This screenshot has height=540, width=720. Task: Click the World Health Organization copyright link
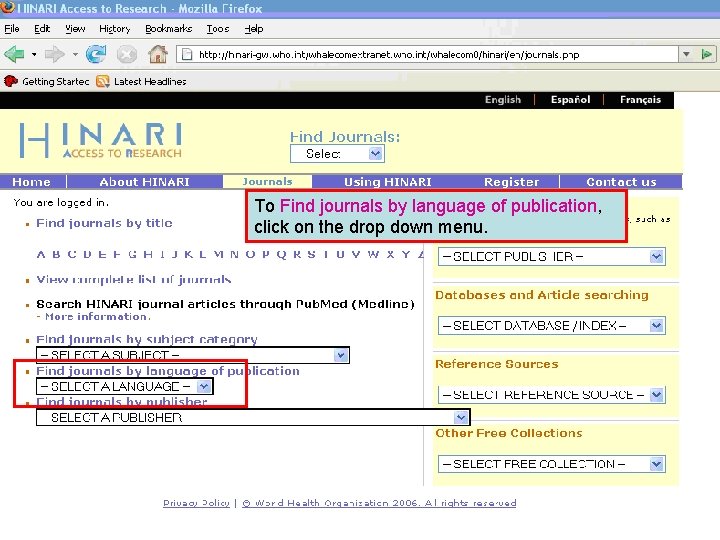379,503
